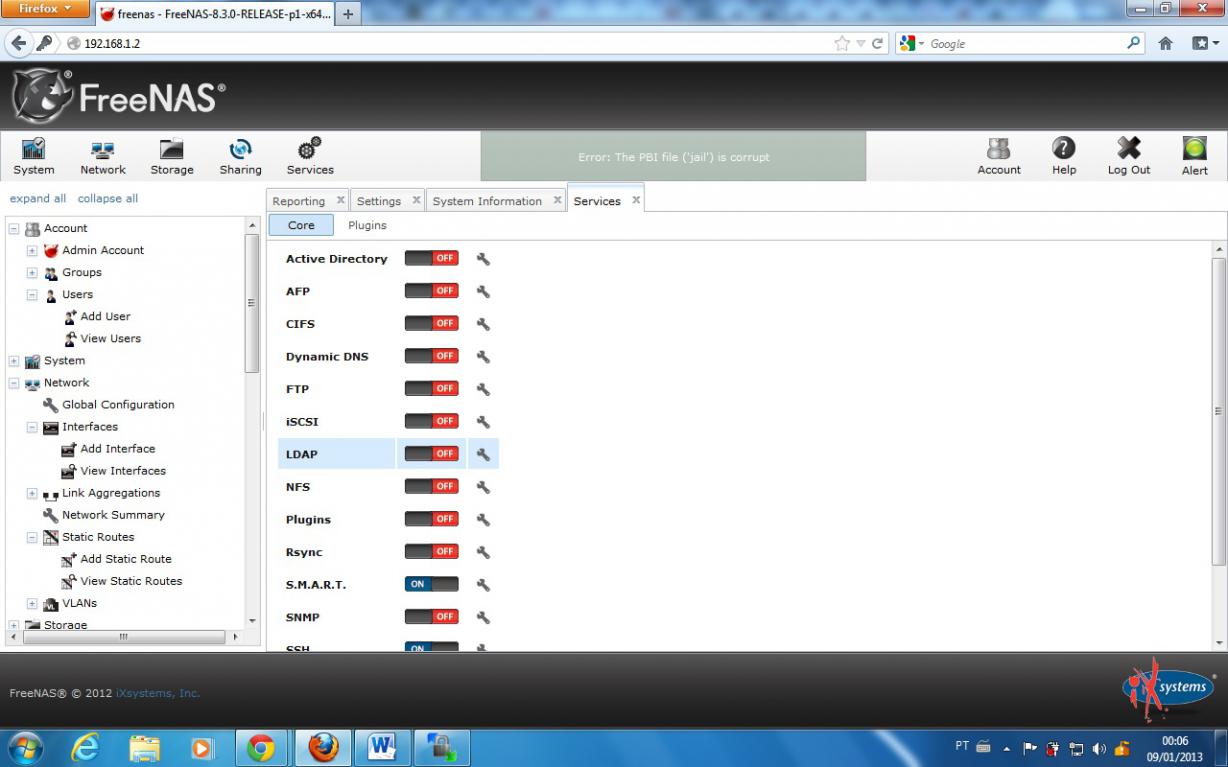Toggle Active Directory service on
Viewport: 1228px width, 767px height.
click(x=431, y=258)
